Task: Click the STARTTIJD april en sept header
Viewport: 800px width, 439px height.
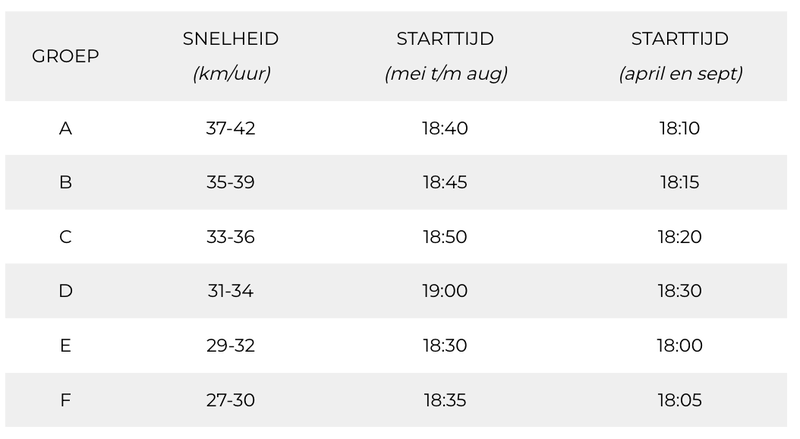Action: tap(680, 56)
